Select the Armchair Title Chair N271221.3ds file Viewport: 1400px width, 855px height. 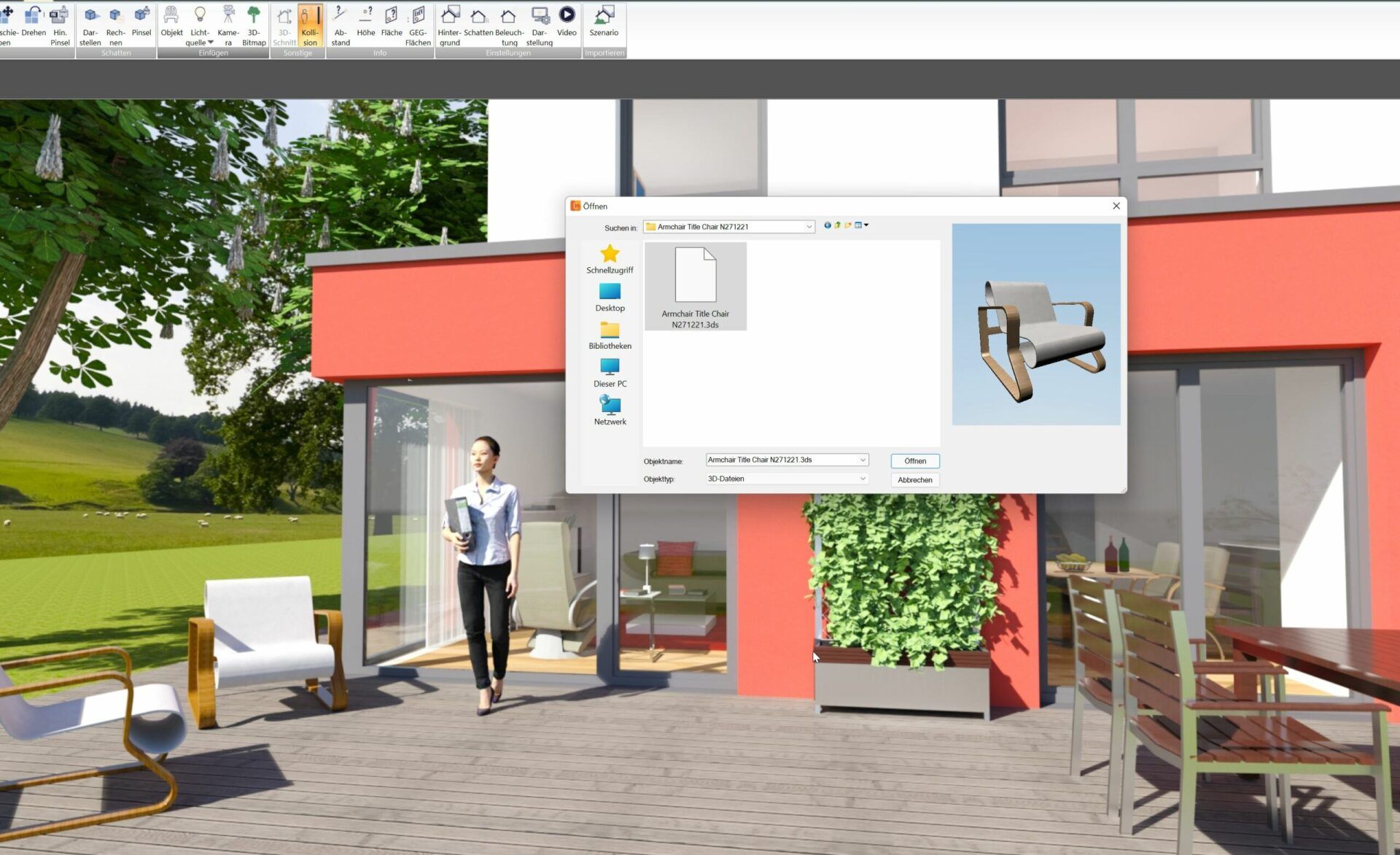pyautogui.click(x=695, y=287)
